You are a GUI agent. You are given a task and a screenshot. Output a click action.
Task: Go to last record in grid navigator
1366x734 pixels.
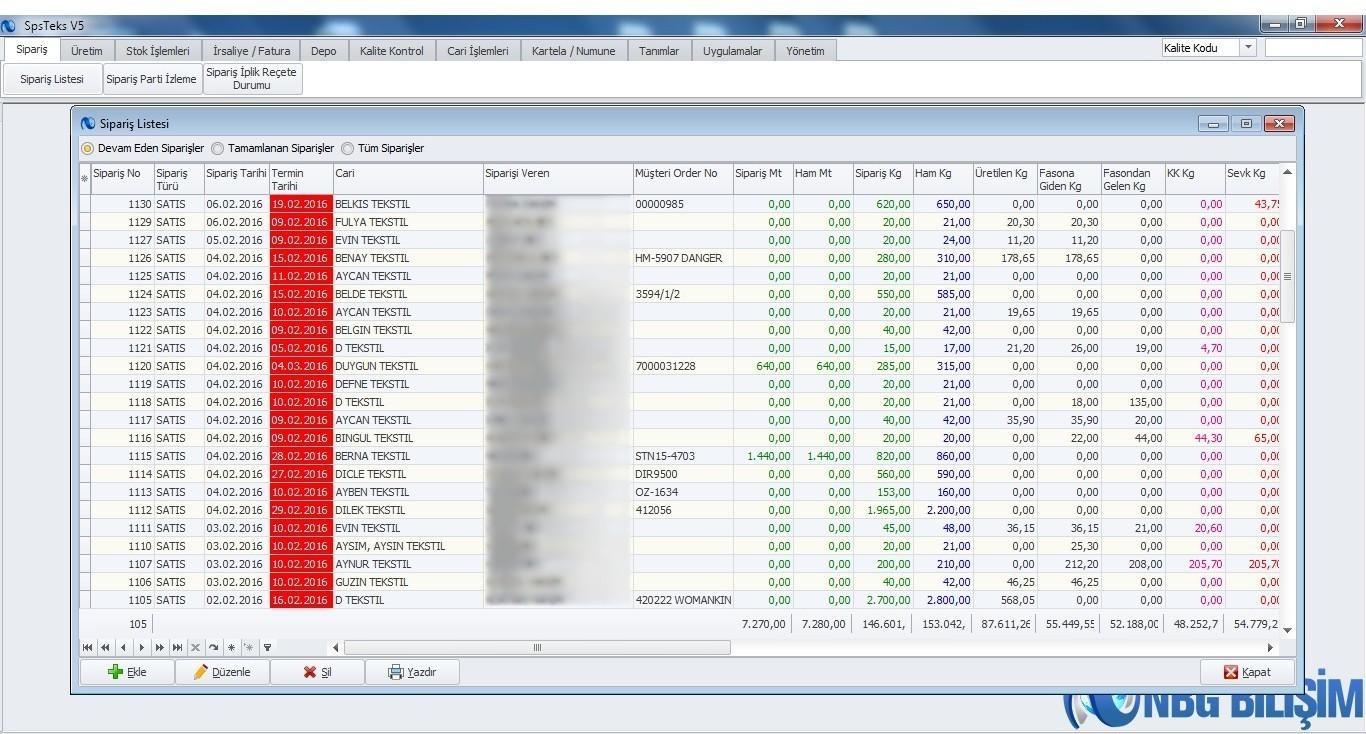(177, 647)
